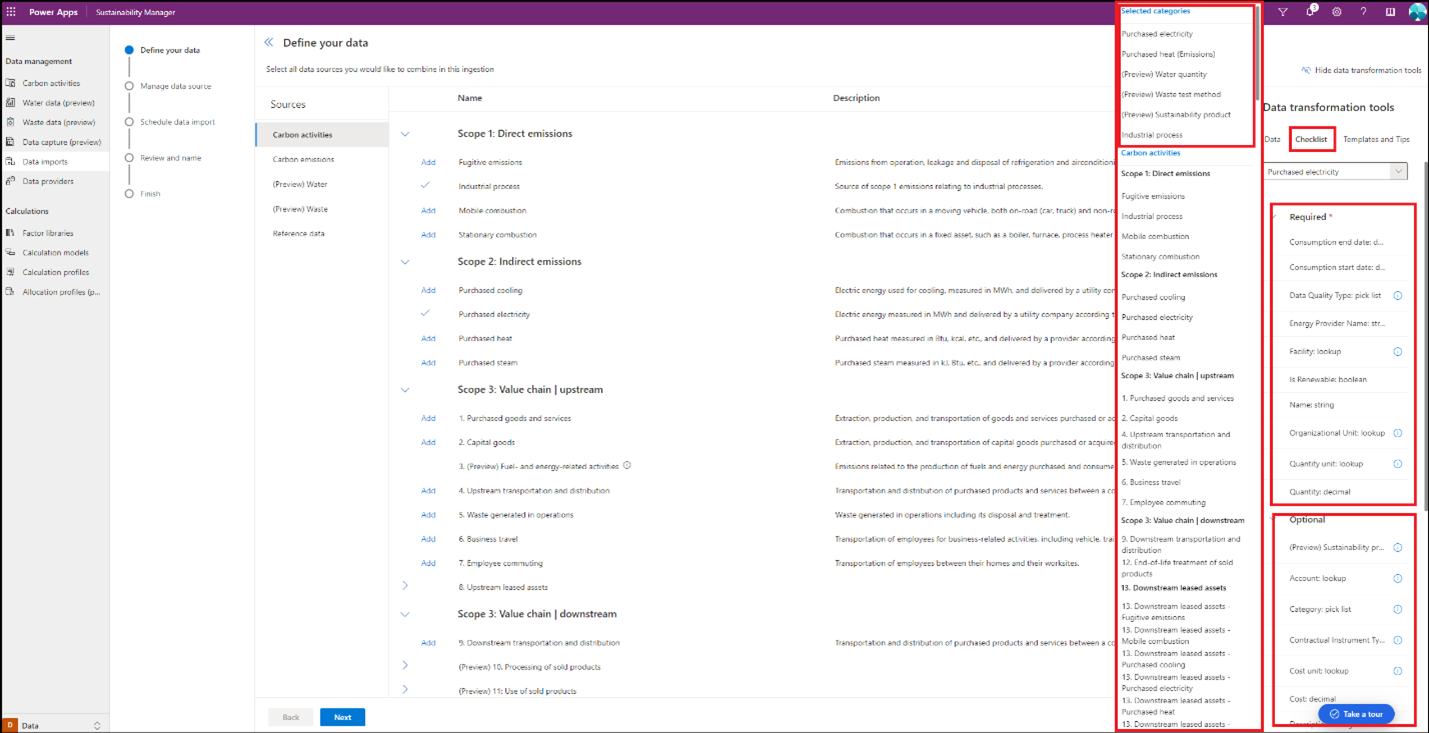
Task: Open the Data environment switcher at bottom left
Action: coord(54,725)
